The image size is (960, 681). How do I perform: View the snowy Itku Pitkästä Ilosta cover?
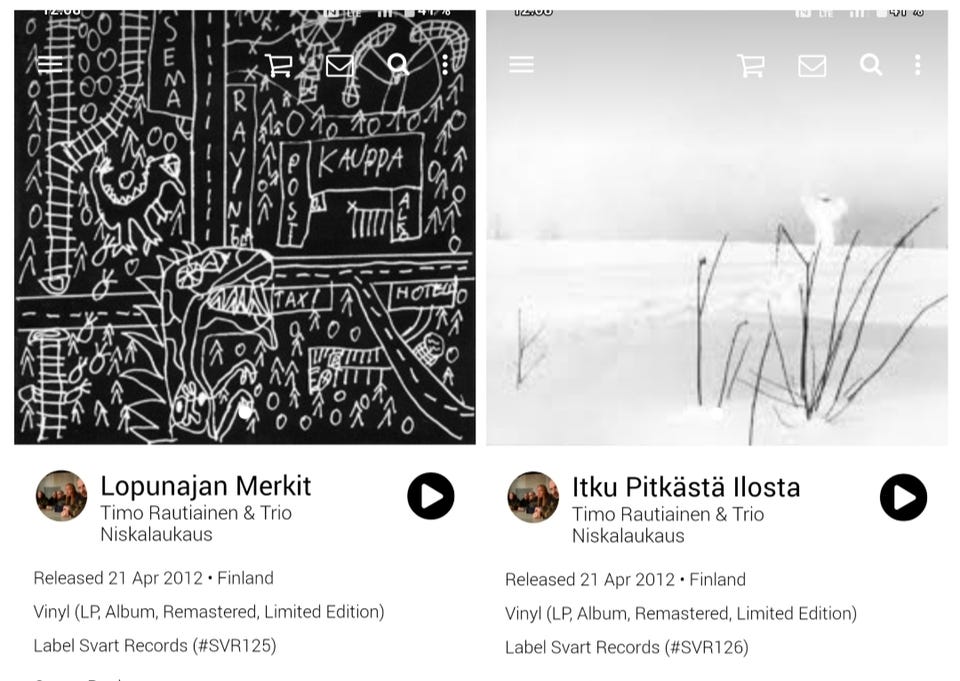(717, 227)
